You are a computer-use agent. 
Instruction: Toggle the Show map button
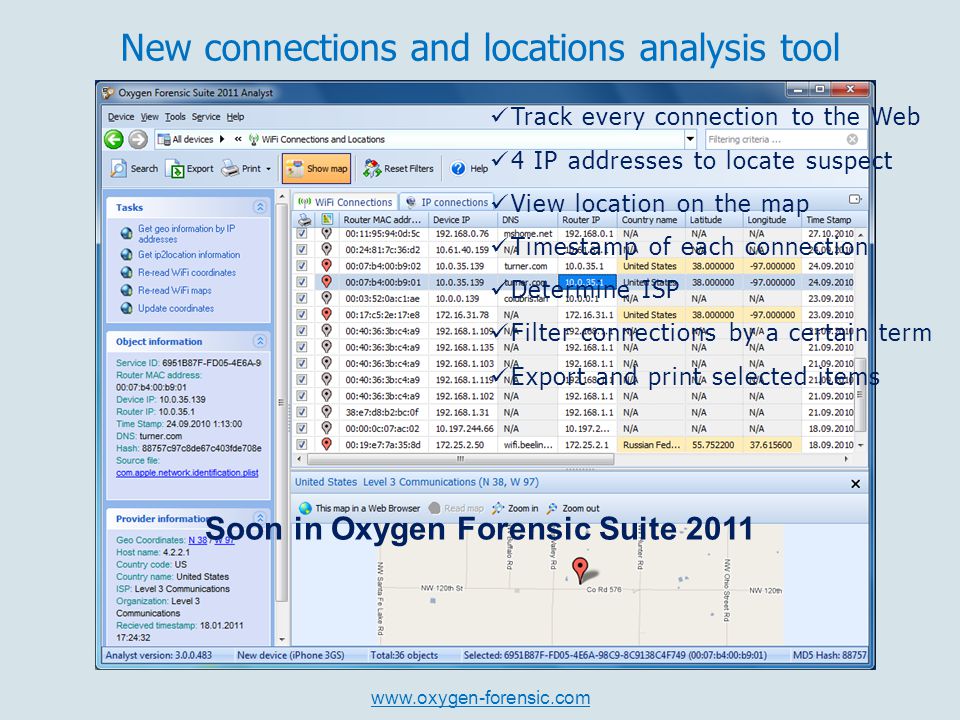[317, 168]
